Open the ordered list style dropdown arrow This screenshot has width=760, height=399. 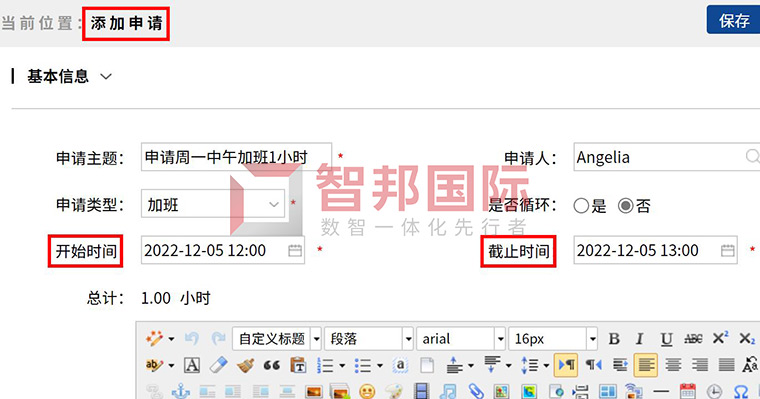(x=342, y=366)
